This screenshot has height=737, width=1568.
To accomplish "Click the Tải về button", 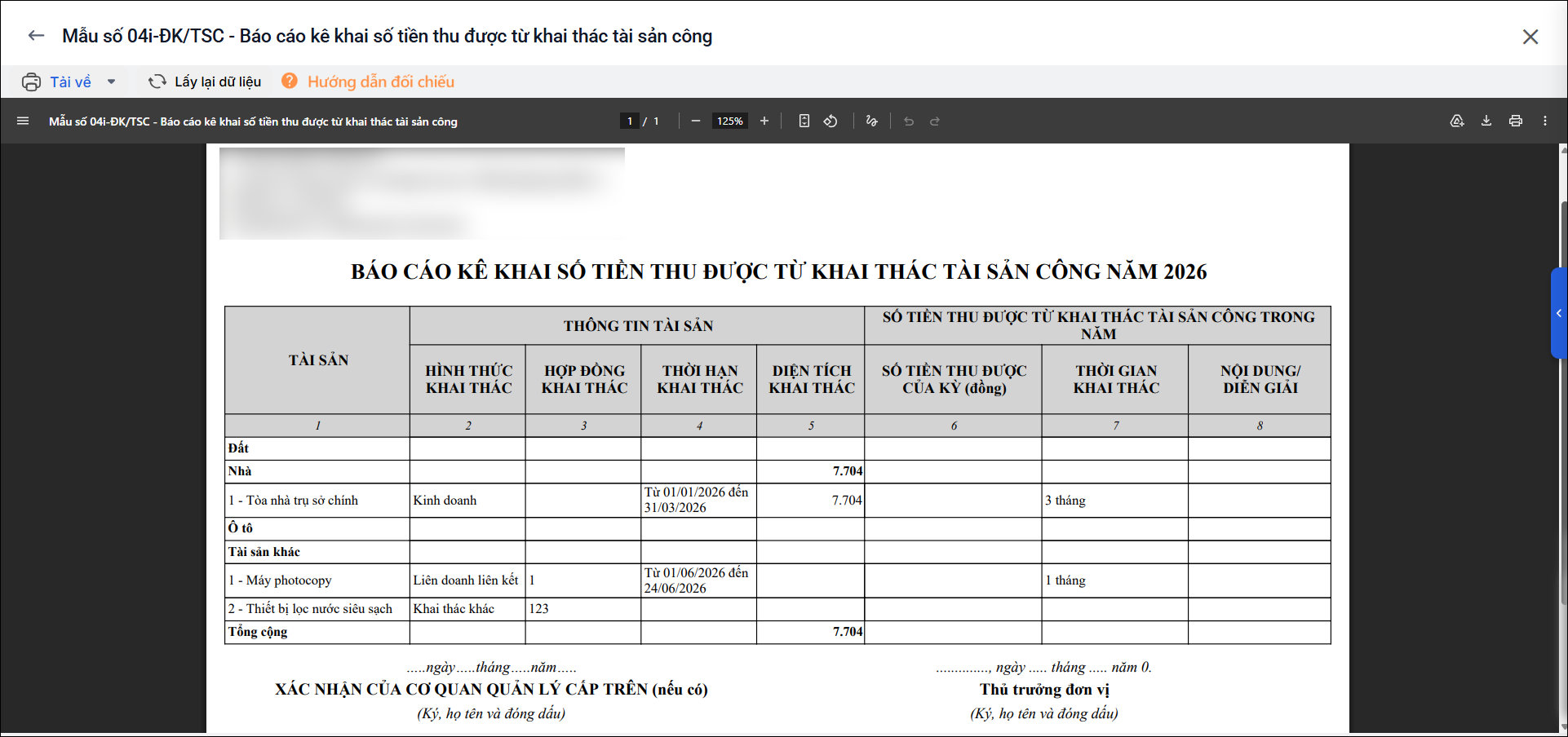I will coord(70,82).
